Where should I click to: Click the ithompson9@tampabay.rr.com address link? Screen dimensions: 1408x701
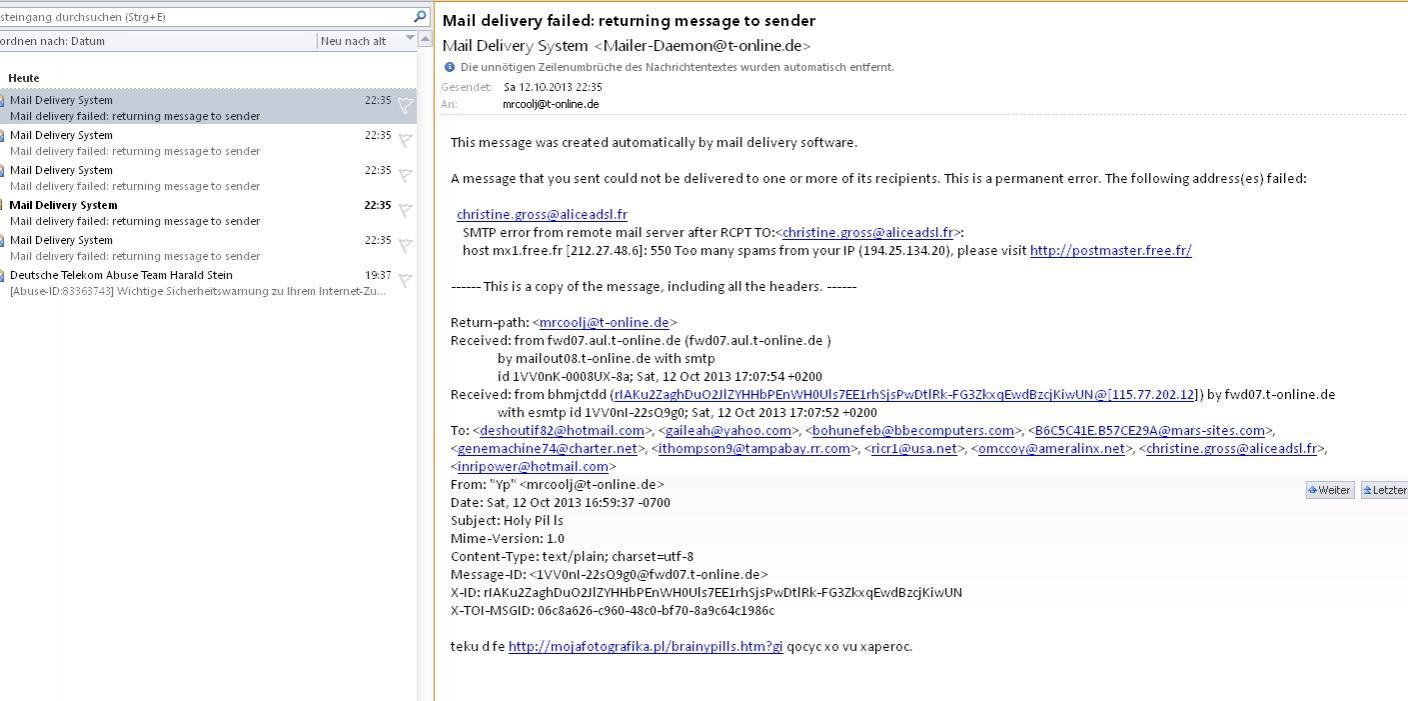755,449
